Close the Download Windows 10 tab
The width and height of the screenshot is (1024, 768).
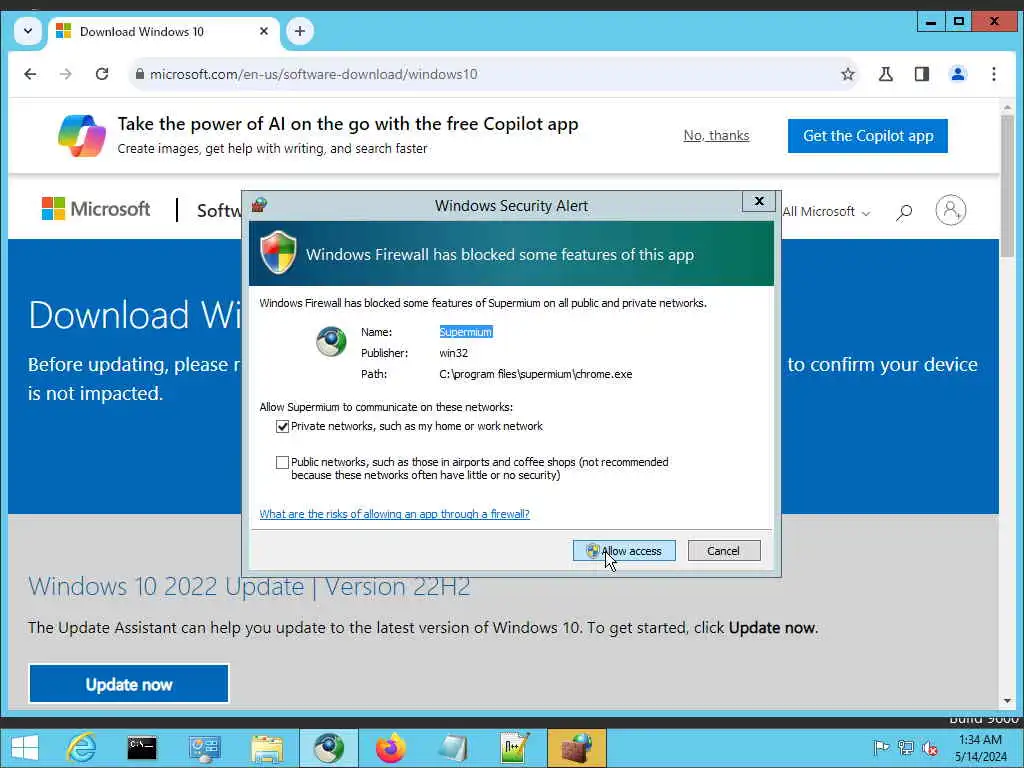(x=264, y=31)
